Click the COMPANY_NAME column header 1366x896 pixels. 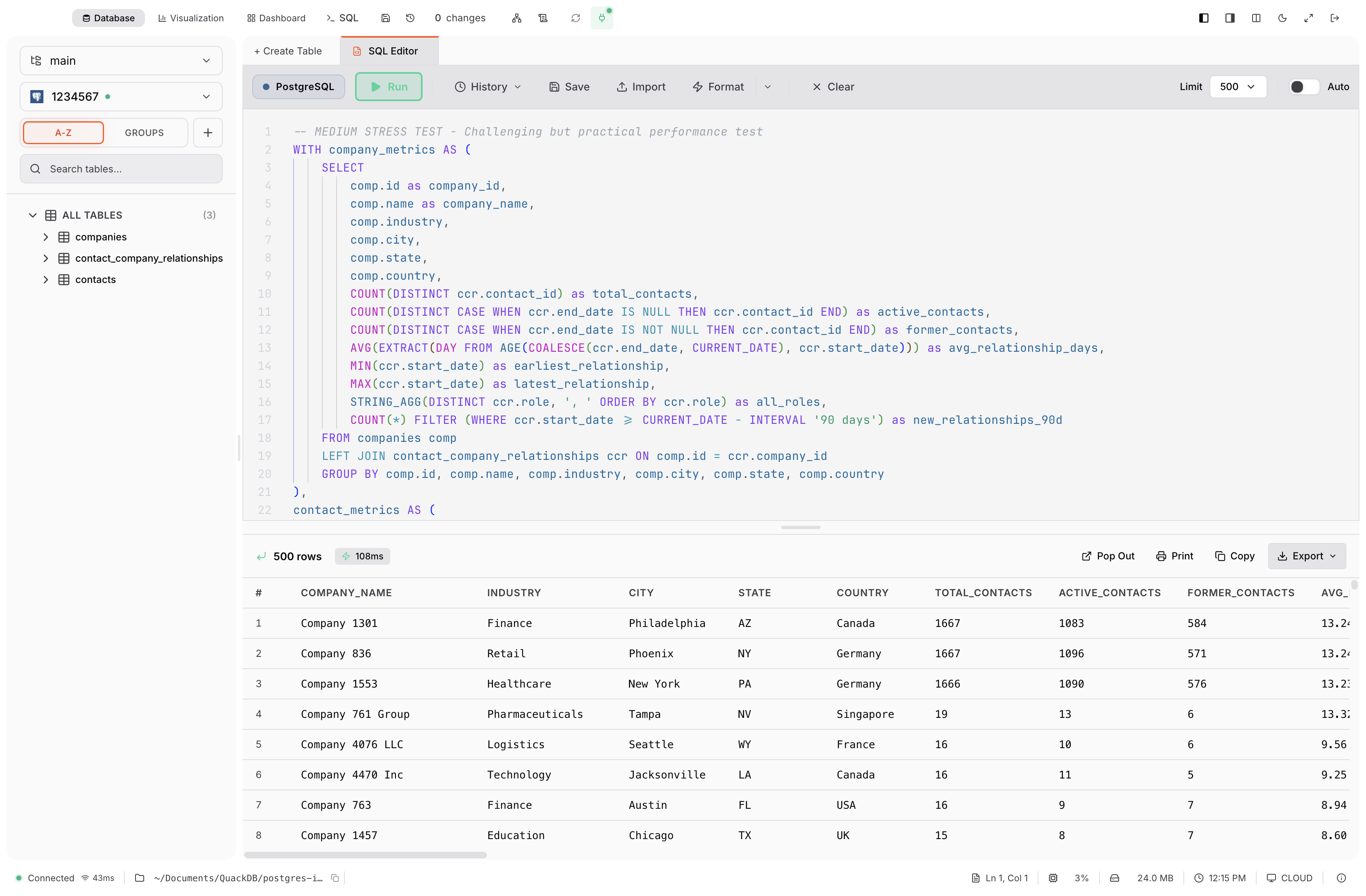click(x=346, y=593)
